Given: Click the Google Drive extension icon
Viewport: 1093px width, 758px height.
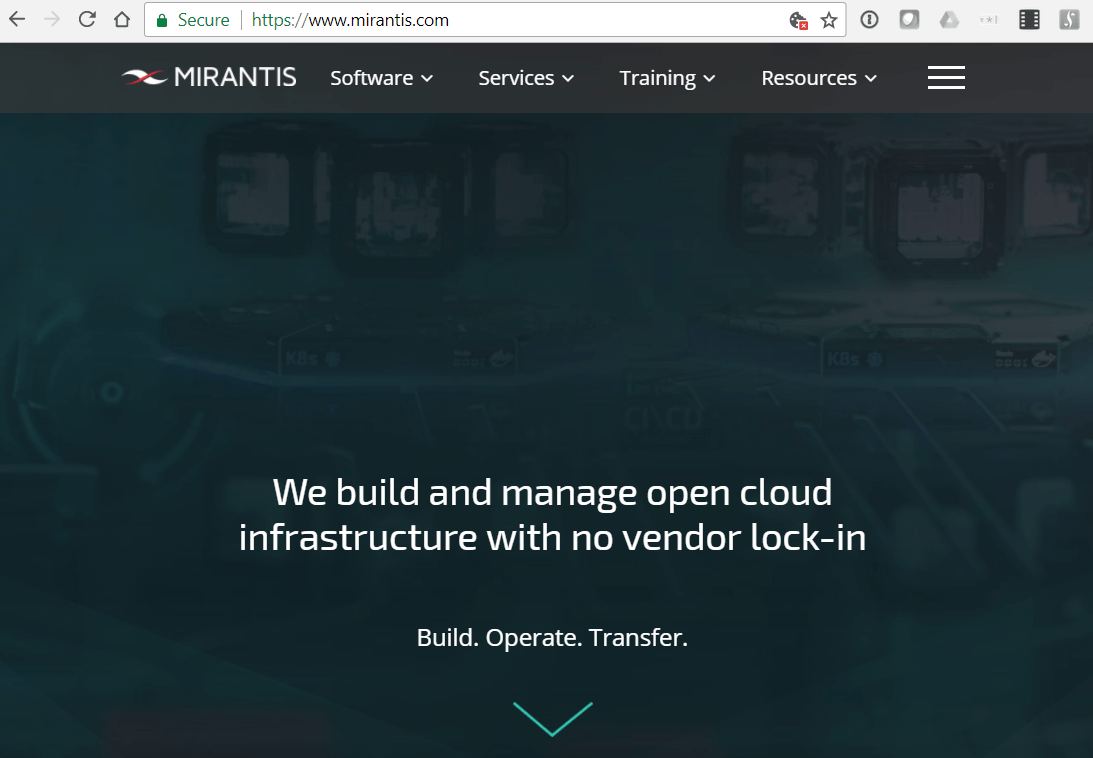Looking at the screenshot, I should (x=949, y=19).
